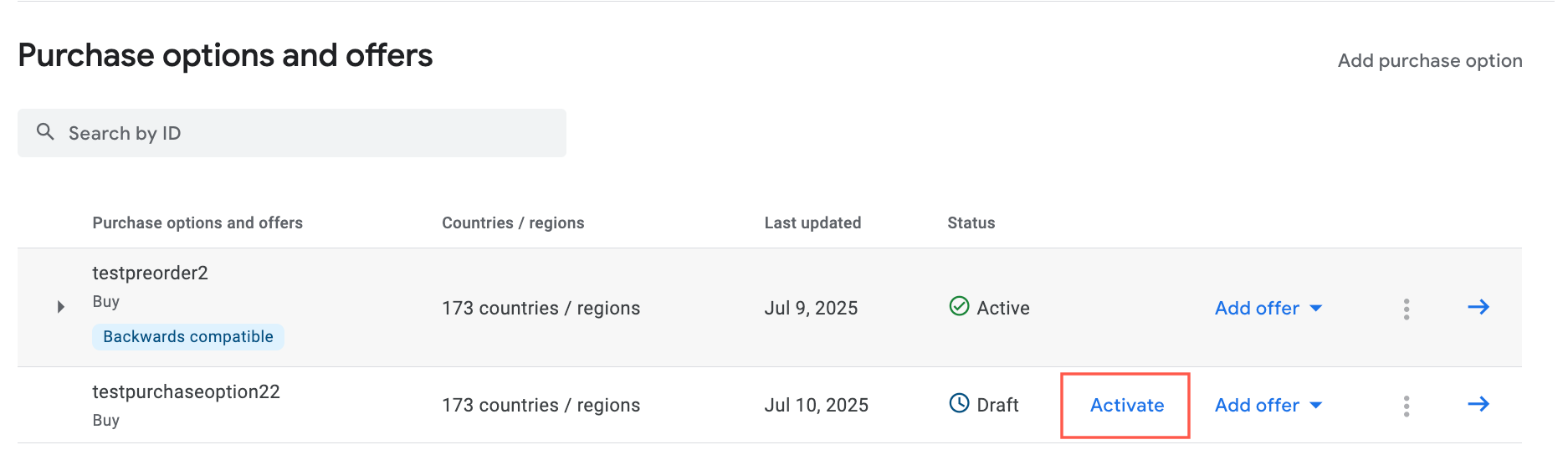The image size is (1568, 450).
Task: Open testpurchaseoption22 details with the arrow icon
Action: [1478, 404]
